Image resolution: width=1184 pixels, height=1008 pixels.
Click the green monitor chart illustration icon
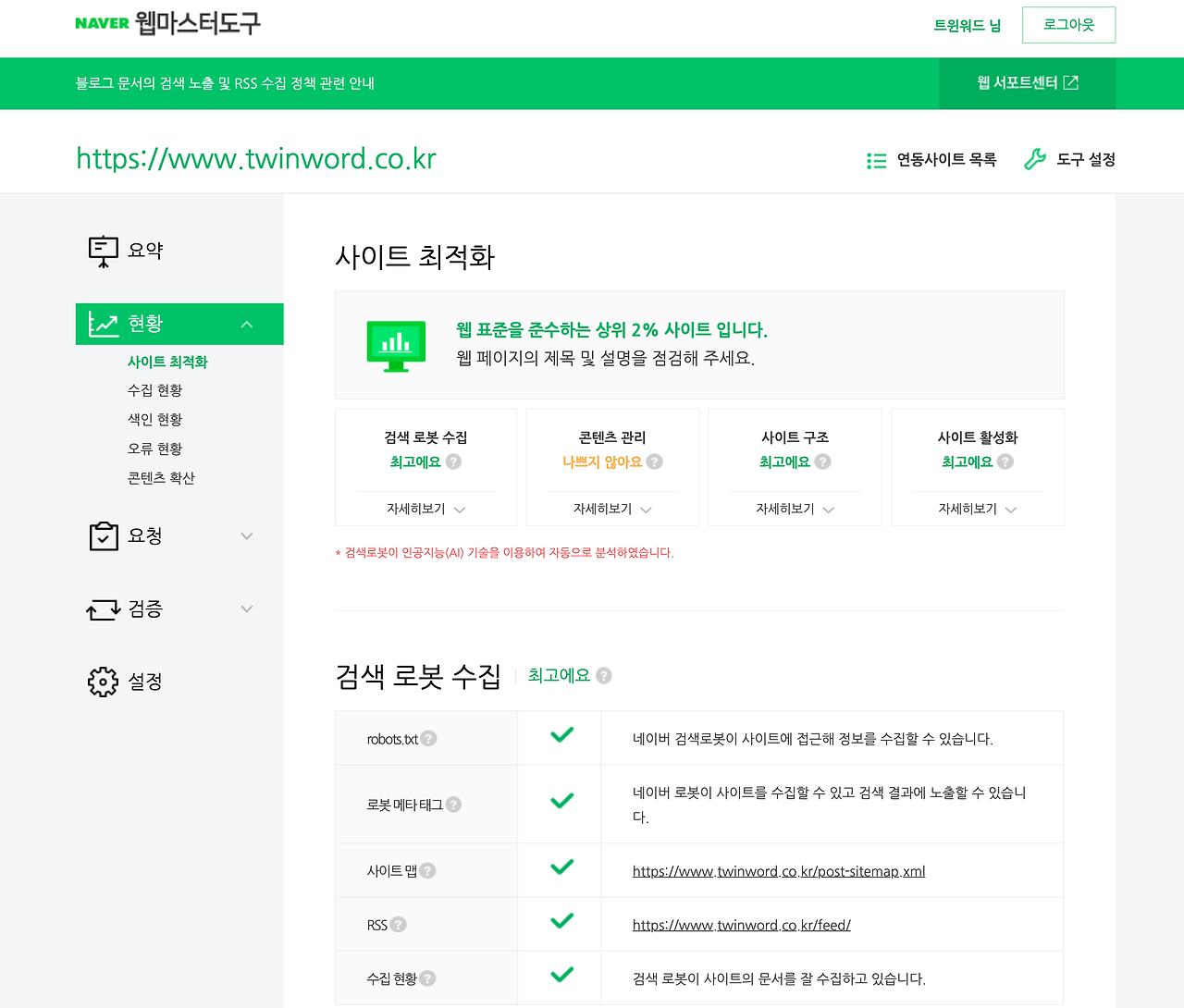pyautogui.click(x=396, y=345)
